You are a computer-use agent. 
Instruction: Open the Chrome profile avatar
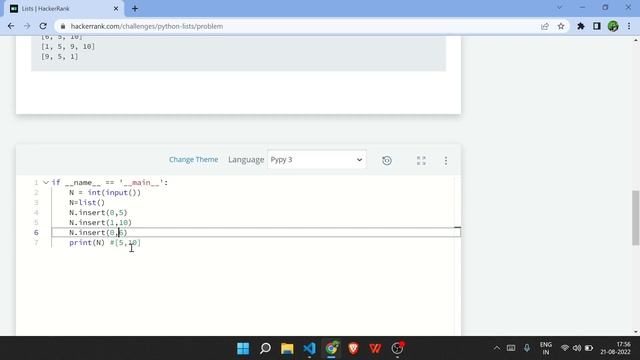(613, 26)
